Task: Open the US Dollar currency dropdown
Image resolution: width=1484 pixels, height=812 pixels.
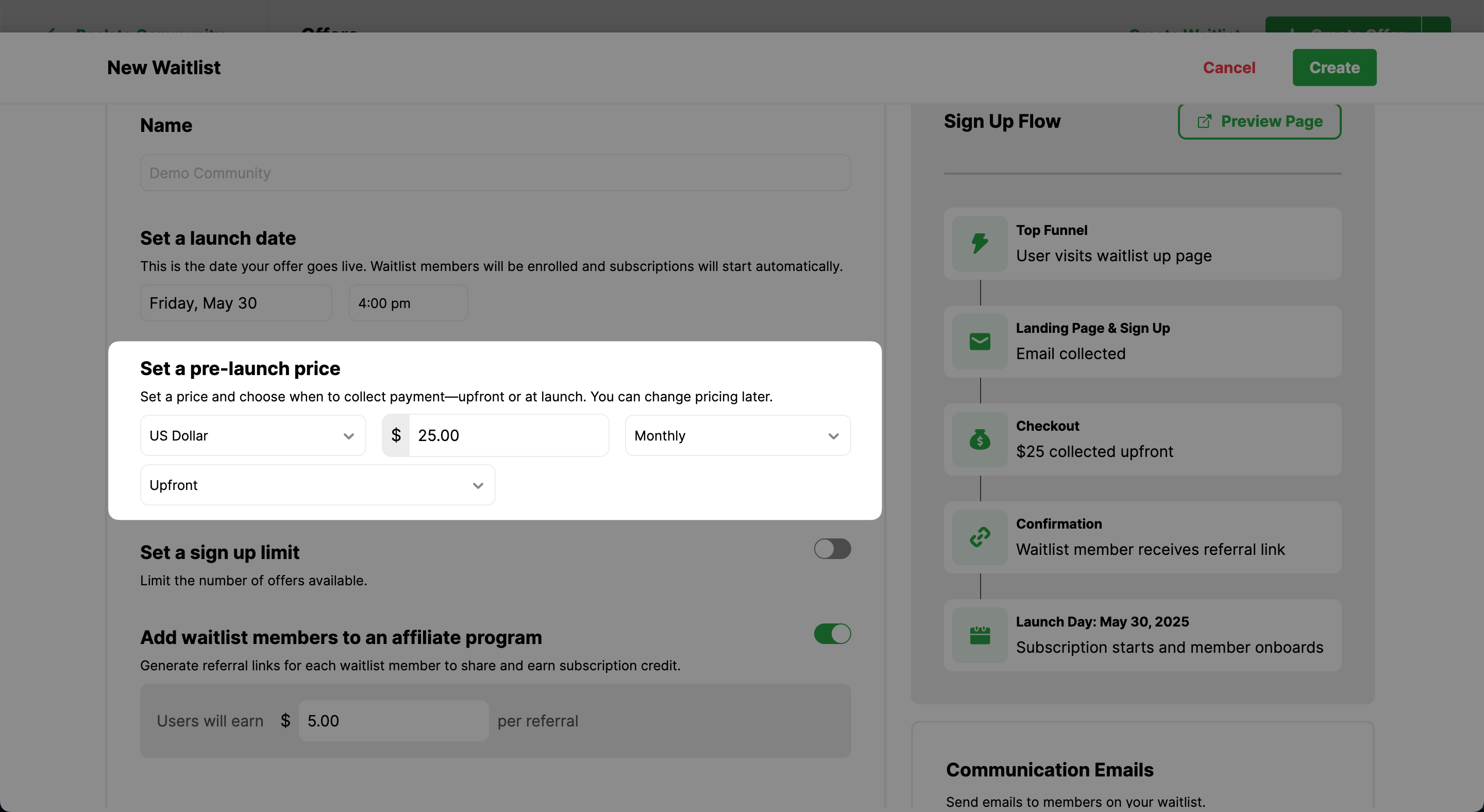Action: coord(252,435)
